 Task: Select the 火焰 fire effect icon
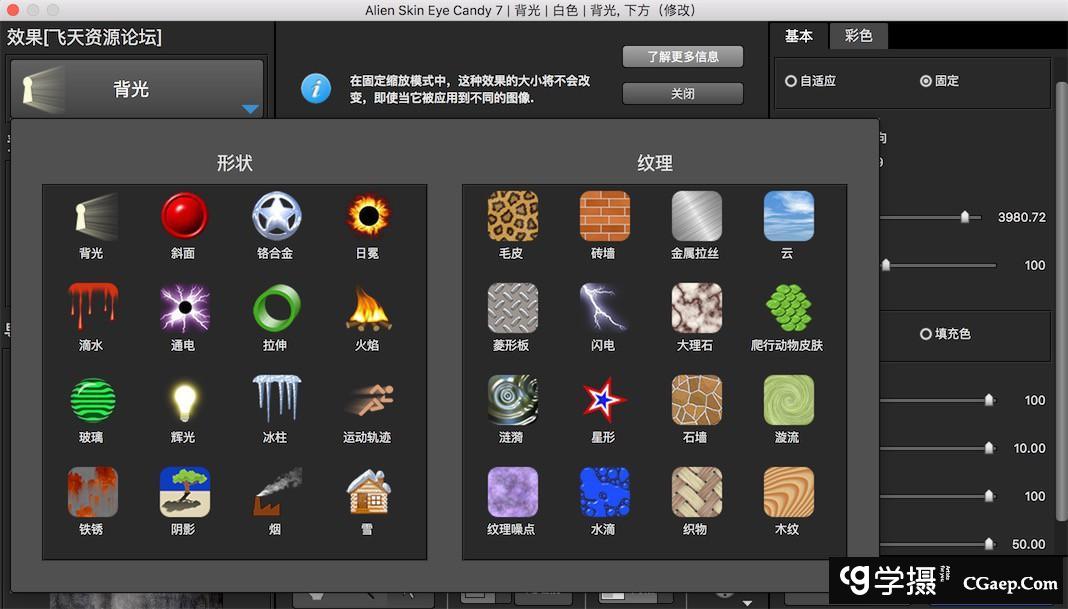click(367, 308)
